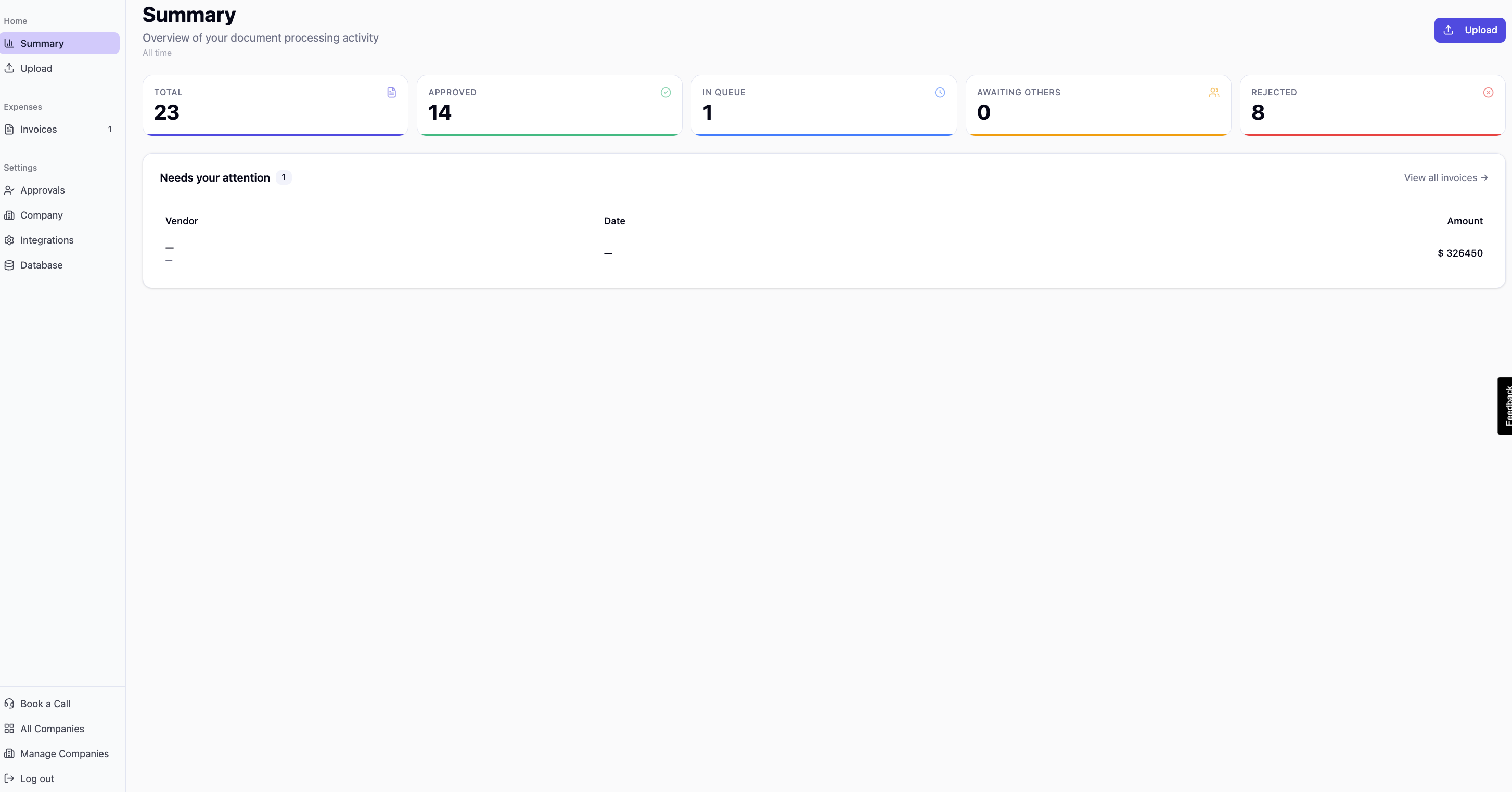Open the Total 23 card

pyautogui.click(x=275, y=106)
